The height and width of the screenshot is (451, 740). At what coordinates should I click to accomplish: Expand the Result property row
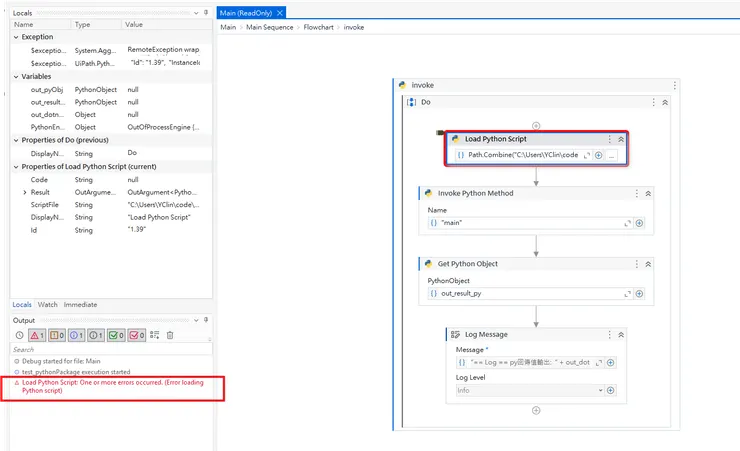coord(25,192)
